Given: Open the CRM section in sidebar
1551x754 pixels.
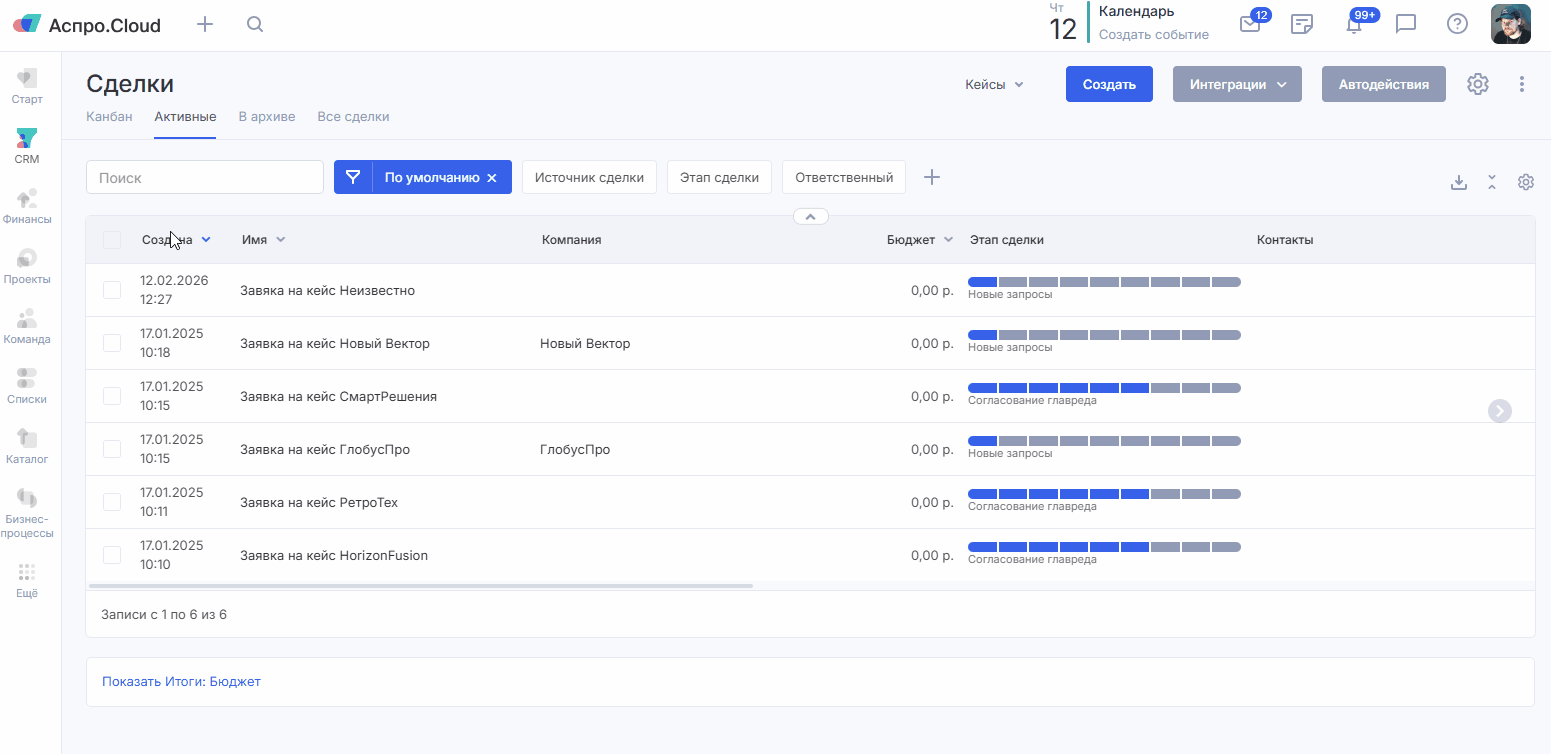Looking at the screenshot, I should coord(27,145).
